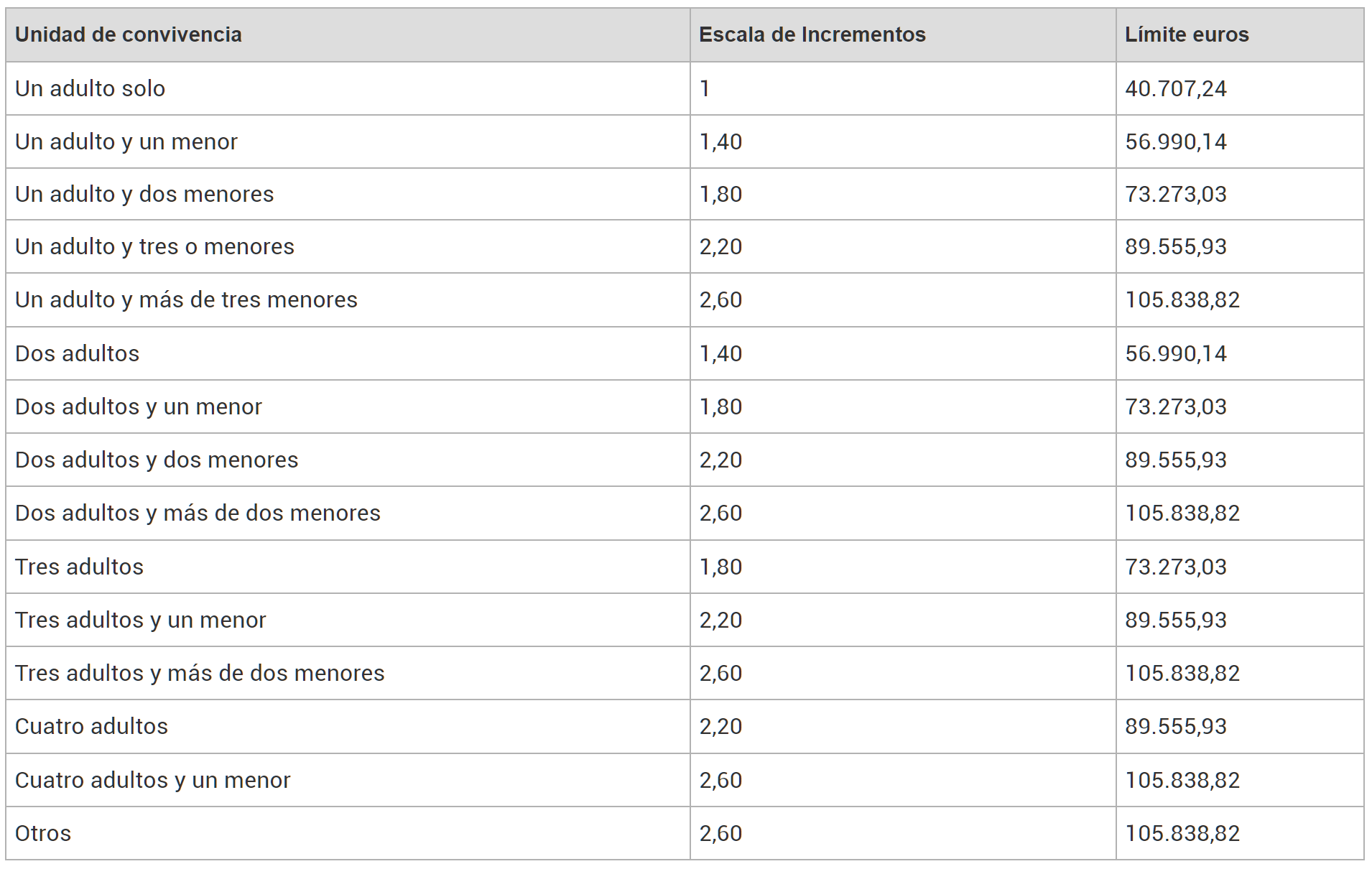Click the 'Cuatro adultos' row label

point(91,726)
